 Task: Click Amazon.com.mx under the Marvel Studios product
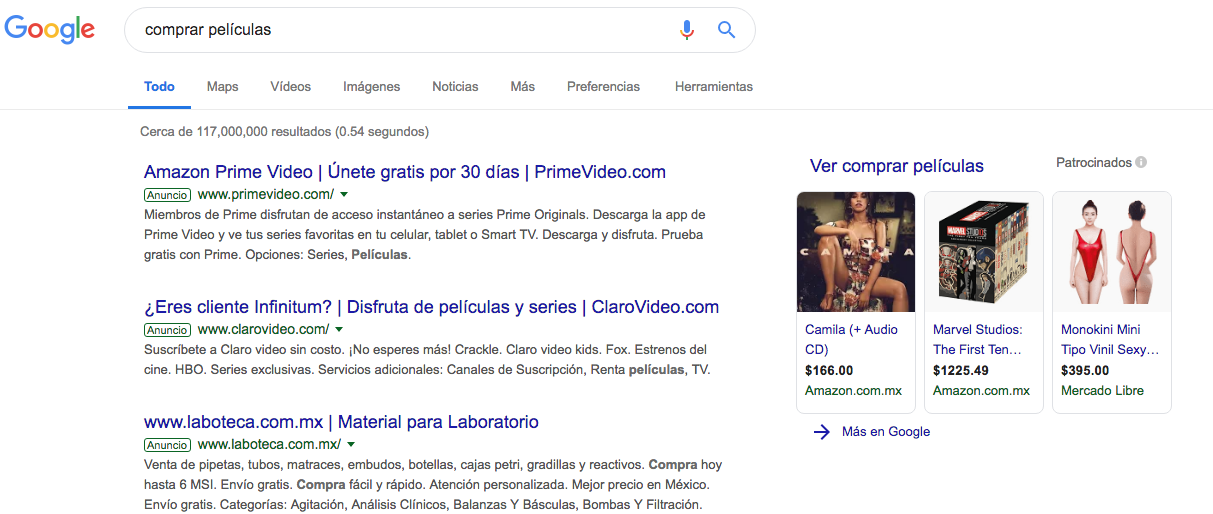(982, 391)
